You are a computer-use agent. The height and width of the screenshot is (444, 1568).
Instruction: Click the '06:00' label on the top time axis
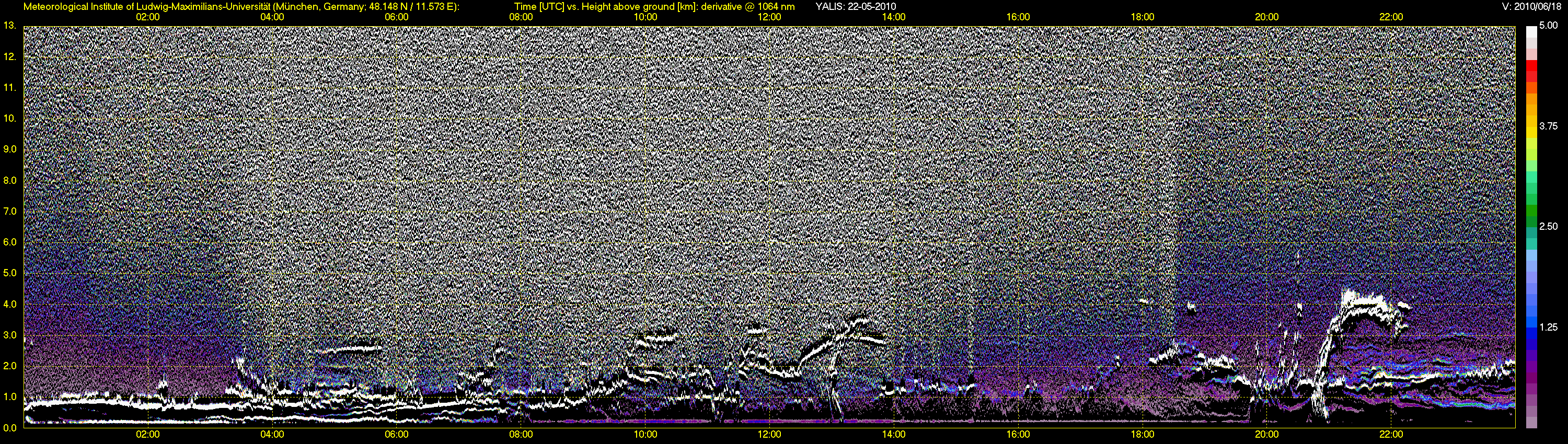(x=396, y=17)
